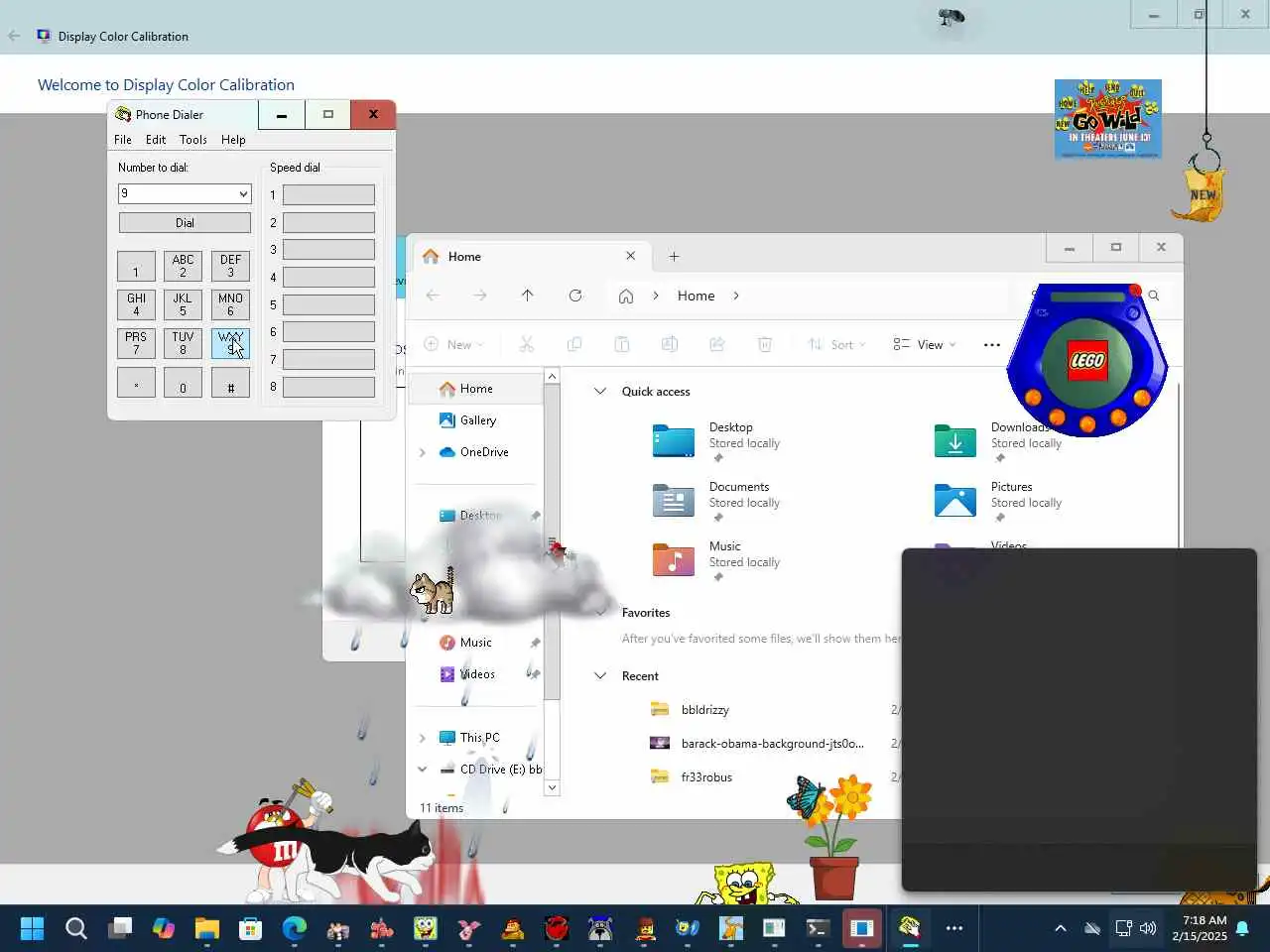
Task: Click the Share icon in Explorer toolbar
Action: pos(717,344)
